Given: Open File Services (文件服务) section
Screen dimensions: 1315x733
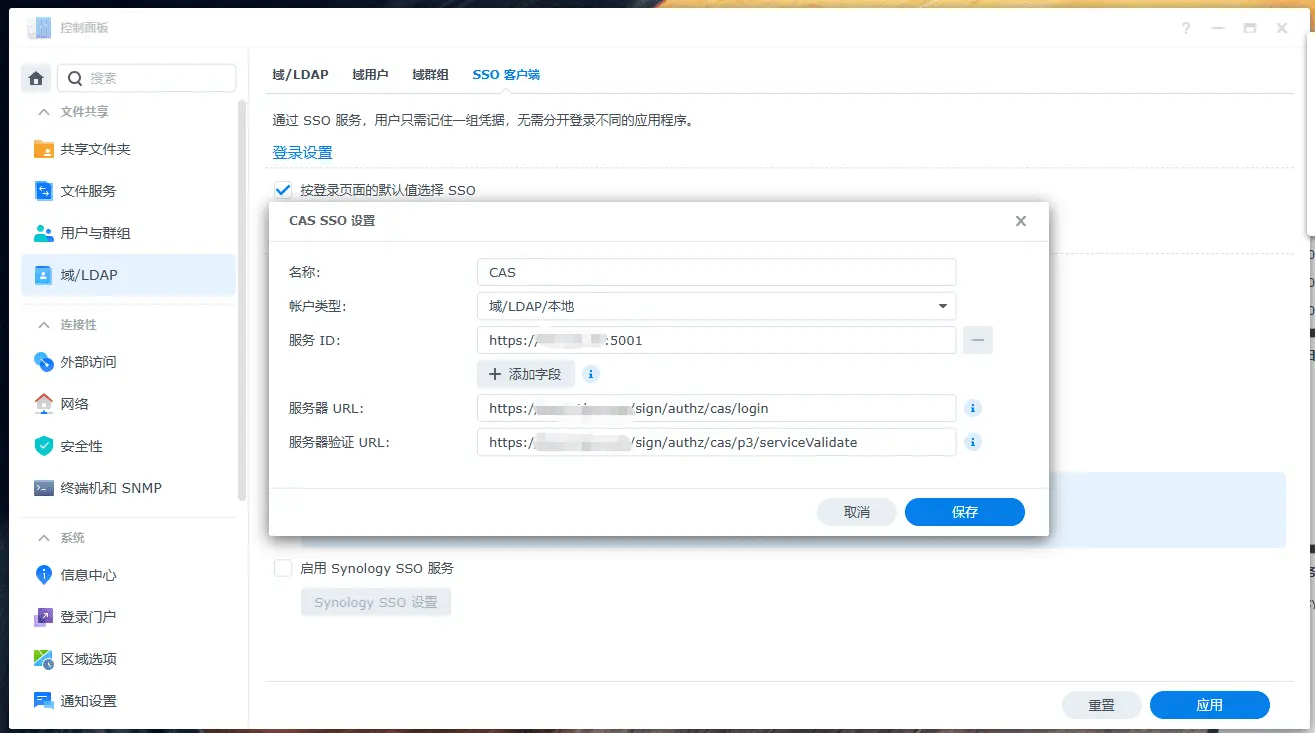Looking at the screenshot, I should coord(88,191).
